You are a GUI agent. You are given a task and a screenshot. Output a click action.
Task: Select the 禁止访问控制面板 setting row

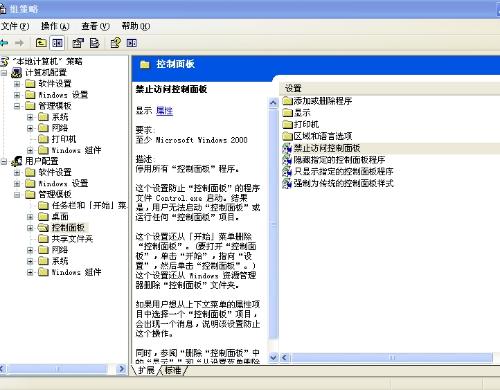point(390,148)
